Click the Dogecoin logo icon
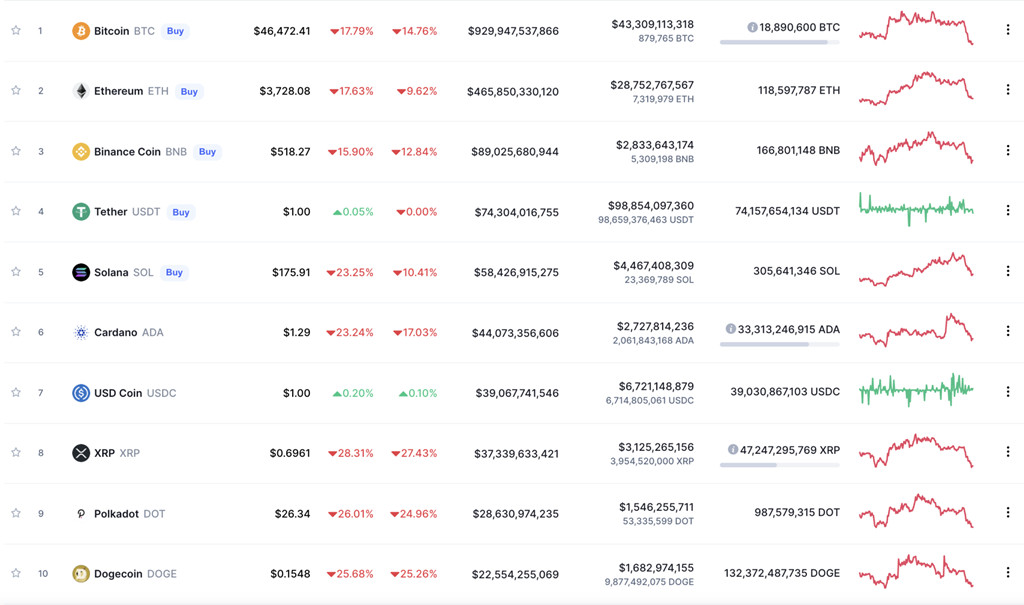 (x=81, y=574)
